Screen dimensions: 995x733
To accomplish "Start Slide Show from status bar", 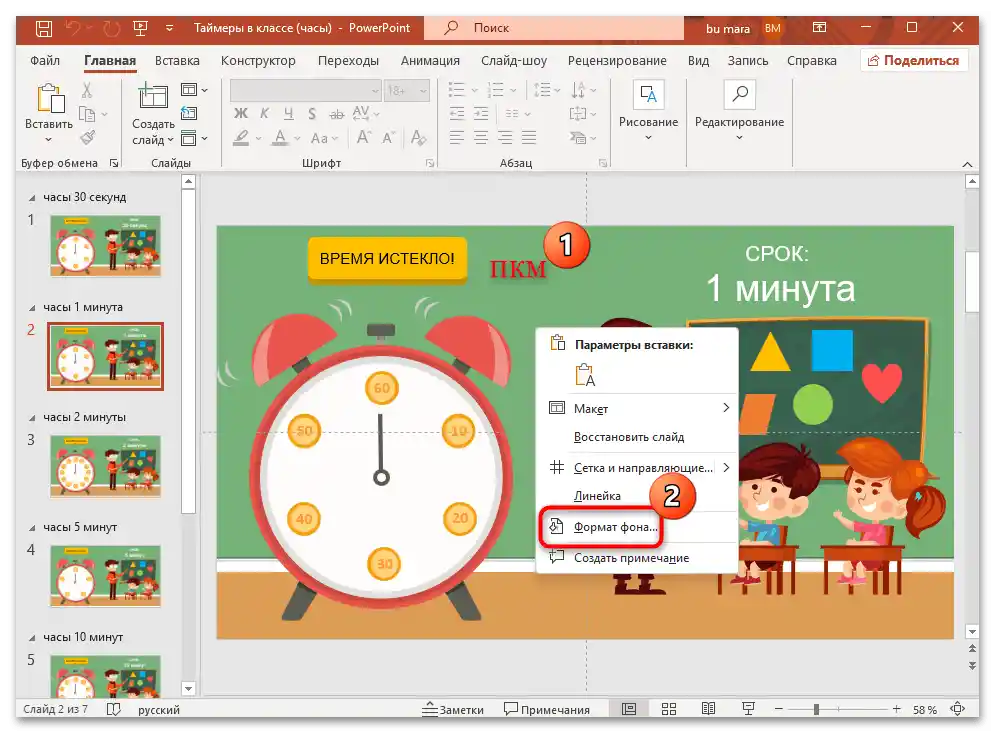I will point(749,709).
